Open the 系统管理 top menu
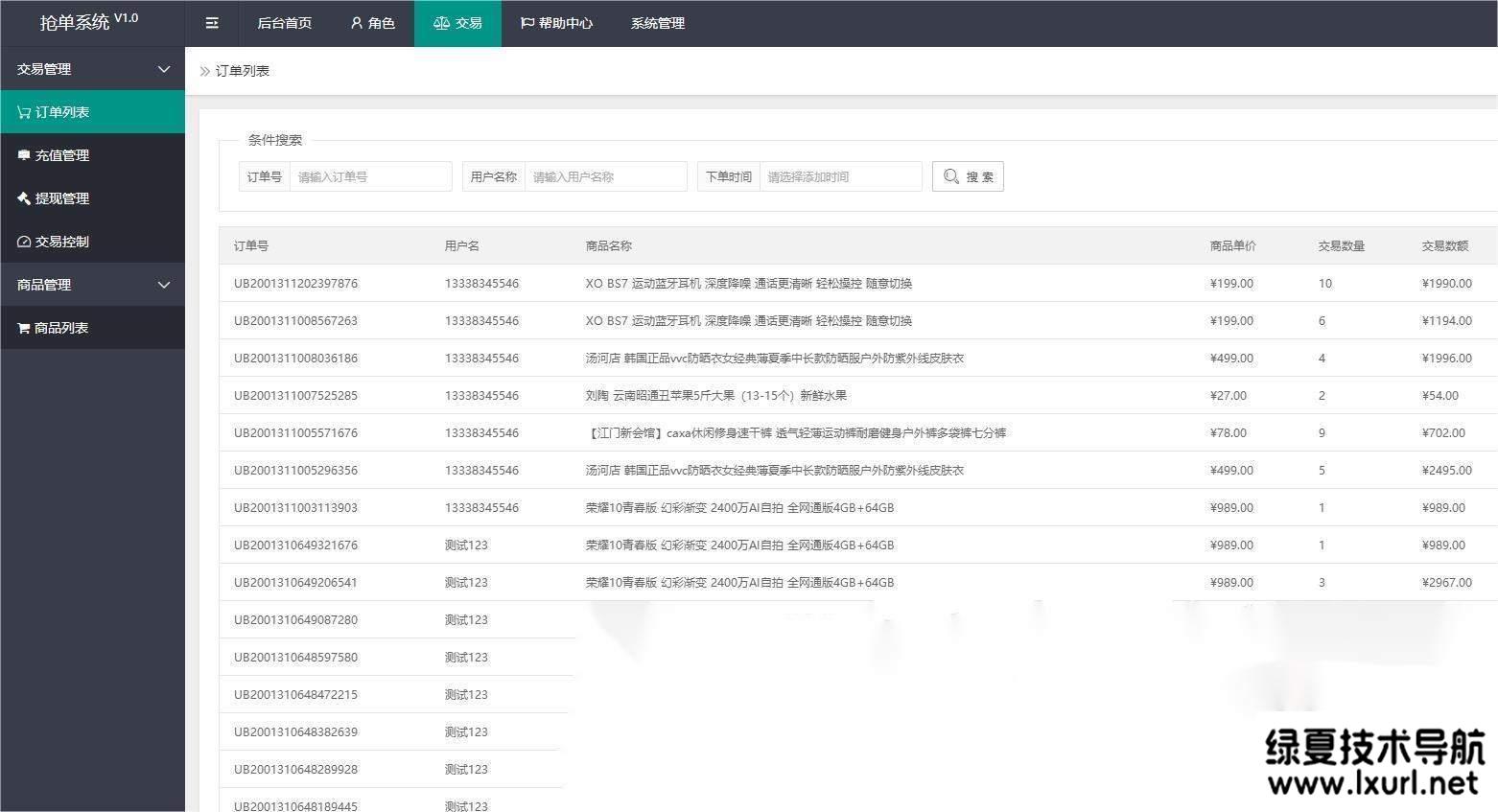 pyautogui.click(x=658, y=23)
